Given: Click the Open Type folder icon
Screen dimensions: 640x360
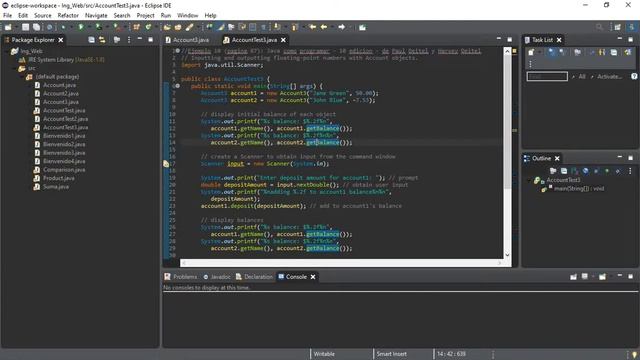Looking at the screenshot, I should click(167, 27).
